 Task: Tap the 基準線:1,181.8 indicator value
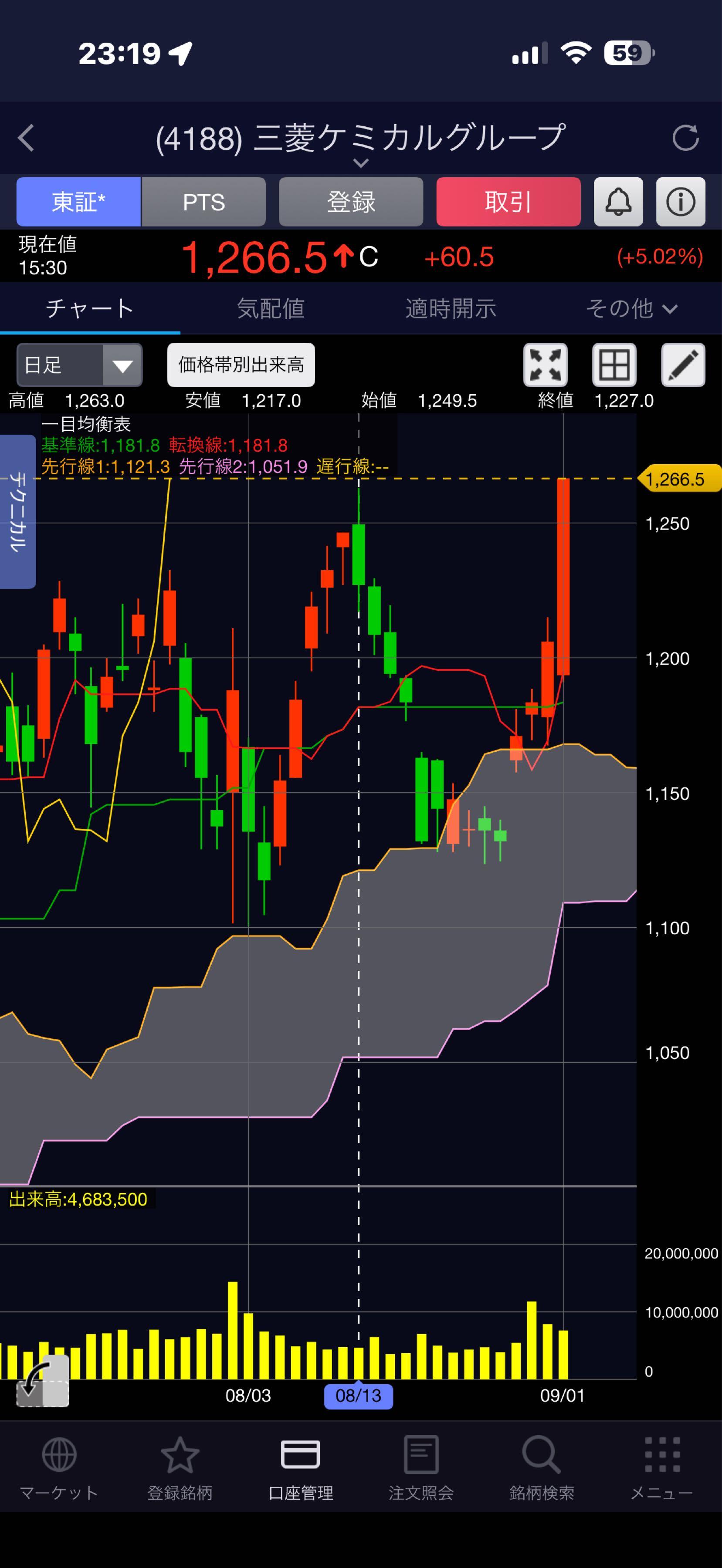coord(101,446)
